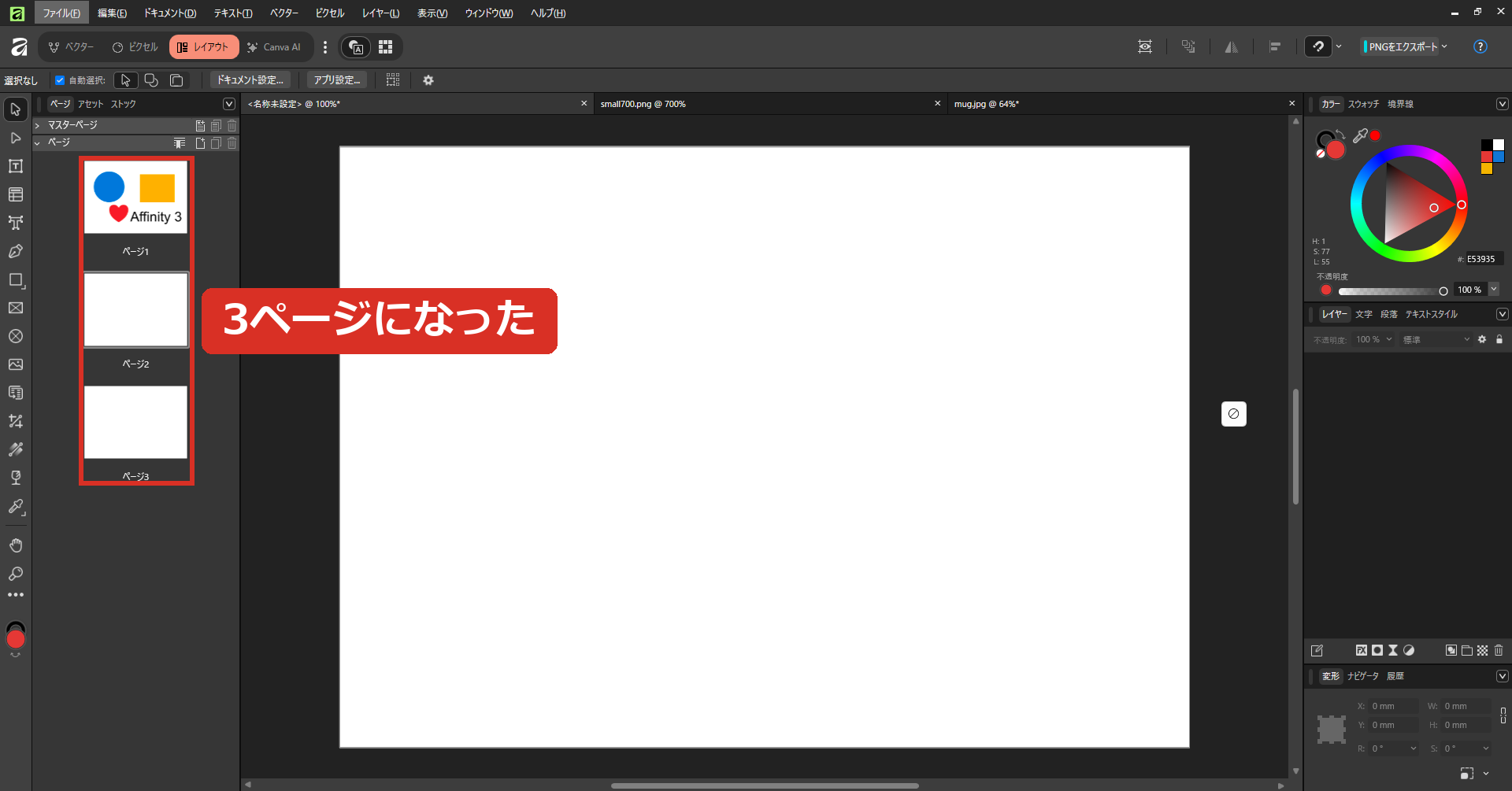Choose the yellow recent color swatch
The width and height of the screenshot is (1512, 791).
1487,168
